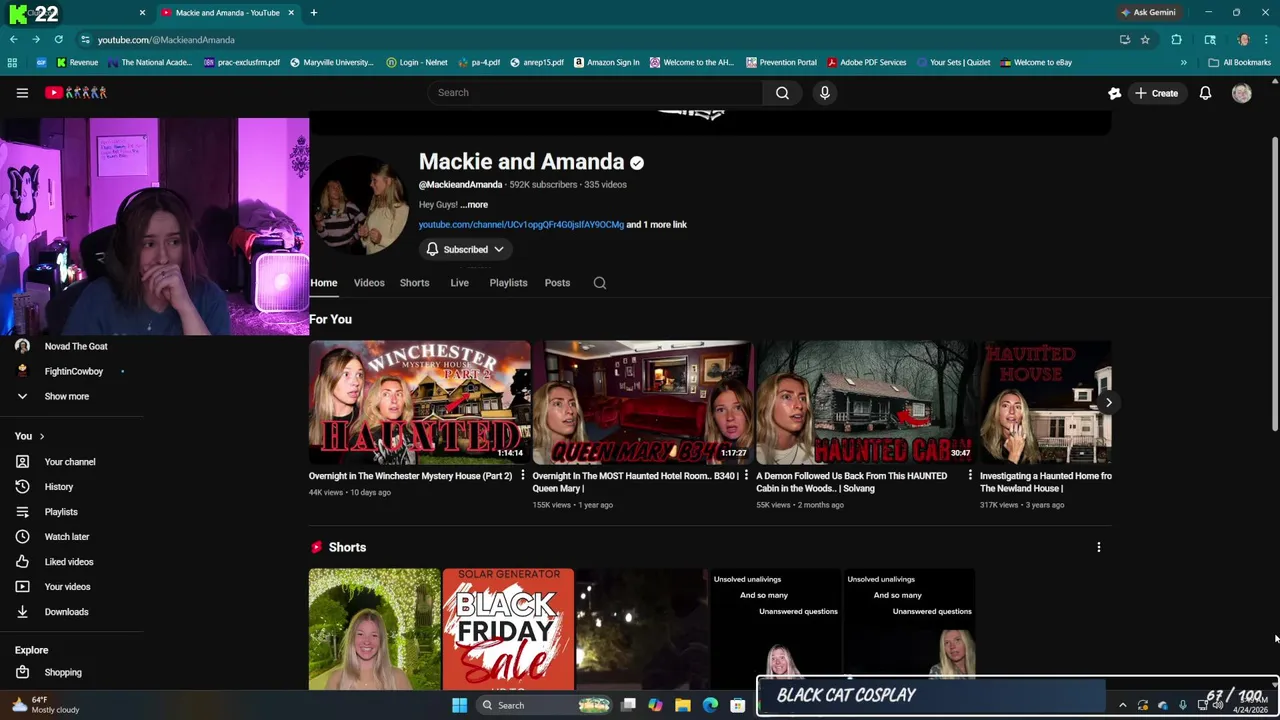Open 'and 1 more link'
This screenshot has width=1280, height=720.
coord(656,224)
